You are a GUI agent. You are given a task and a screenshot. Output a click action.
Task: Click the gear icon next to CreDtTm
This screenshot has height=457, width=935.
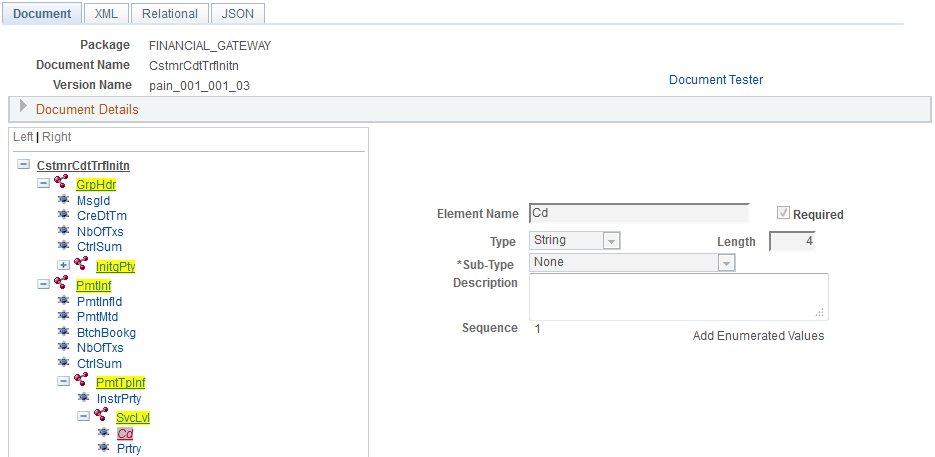(x=63, y=215)
